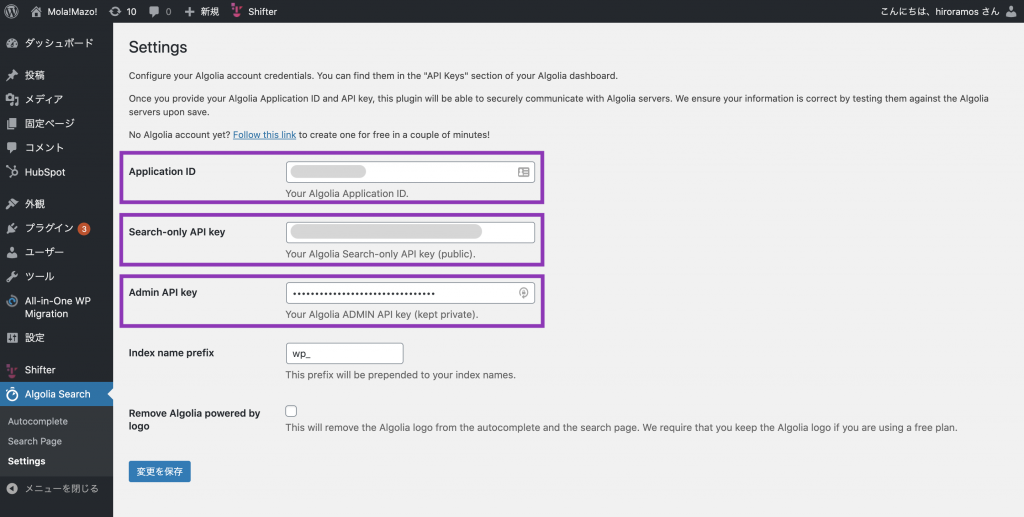1024x517 pixels.
Task: Open the Search Page submenu item
Action: (x=35, y=441)
